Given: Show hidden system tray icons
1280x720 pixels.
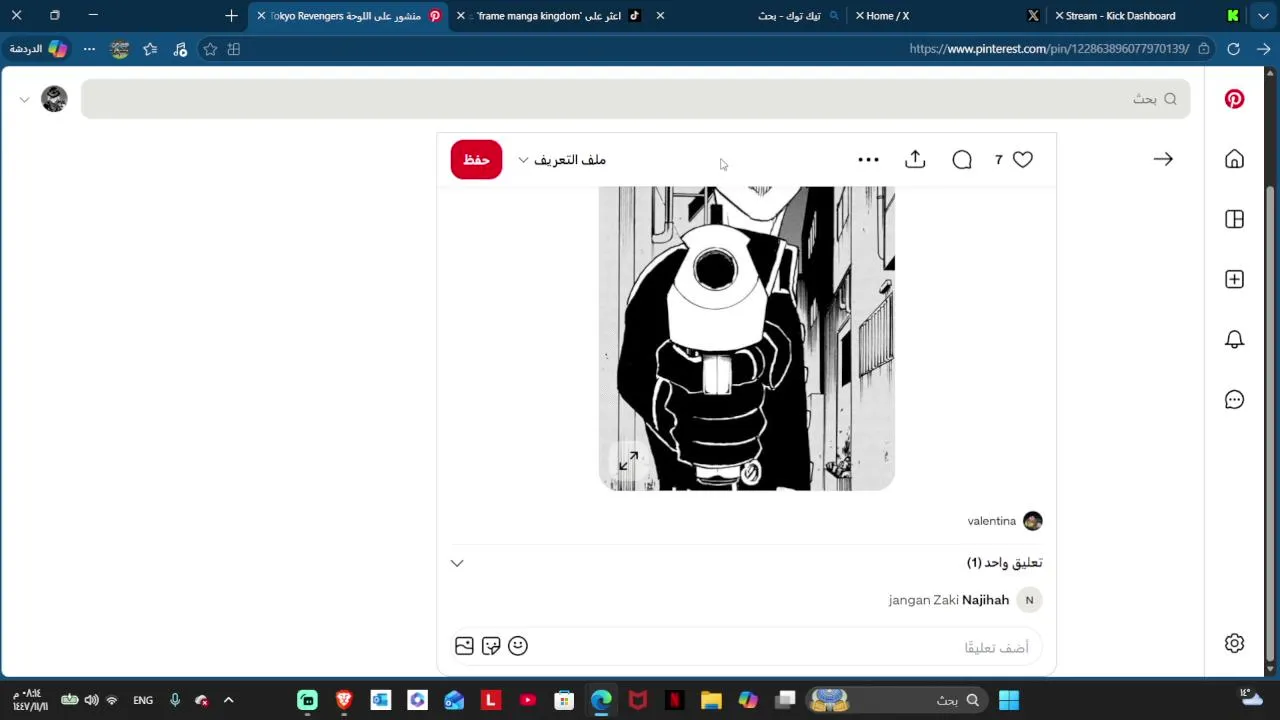Looking at the screenshot, I should point(228,700).
